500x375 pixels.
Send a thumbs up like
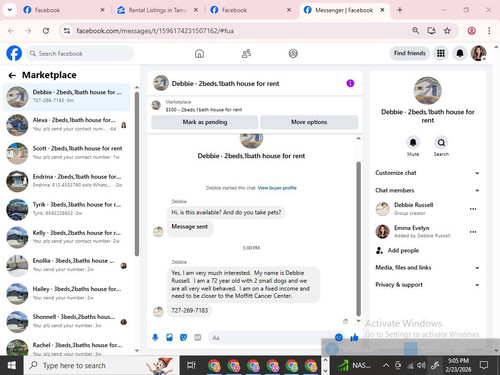(354, 337)
